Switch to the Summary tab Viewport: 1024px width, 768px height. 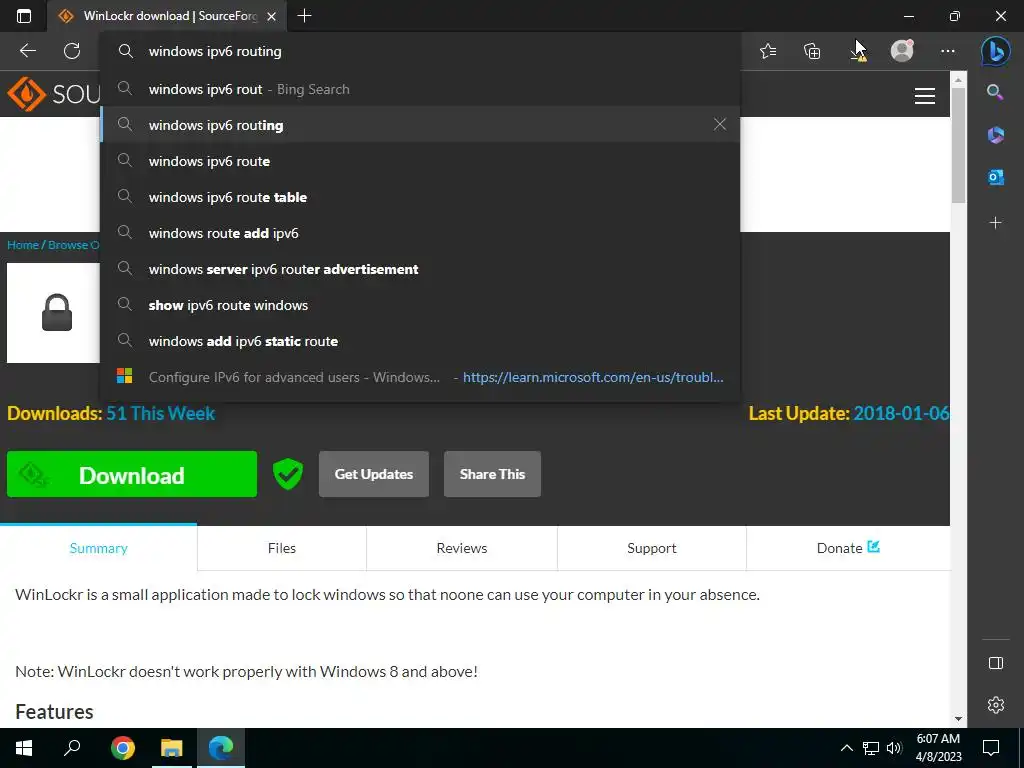tap(99, 548)
